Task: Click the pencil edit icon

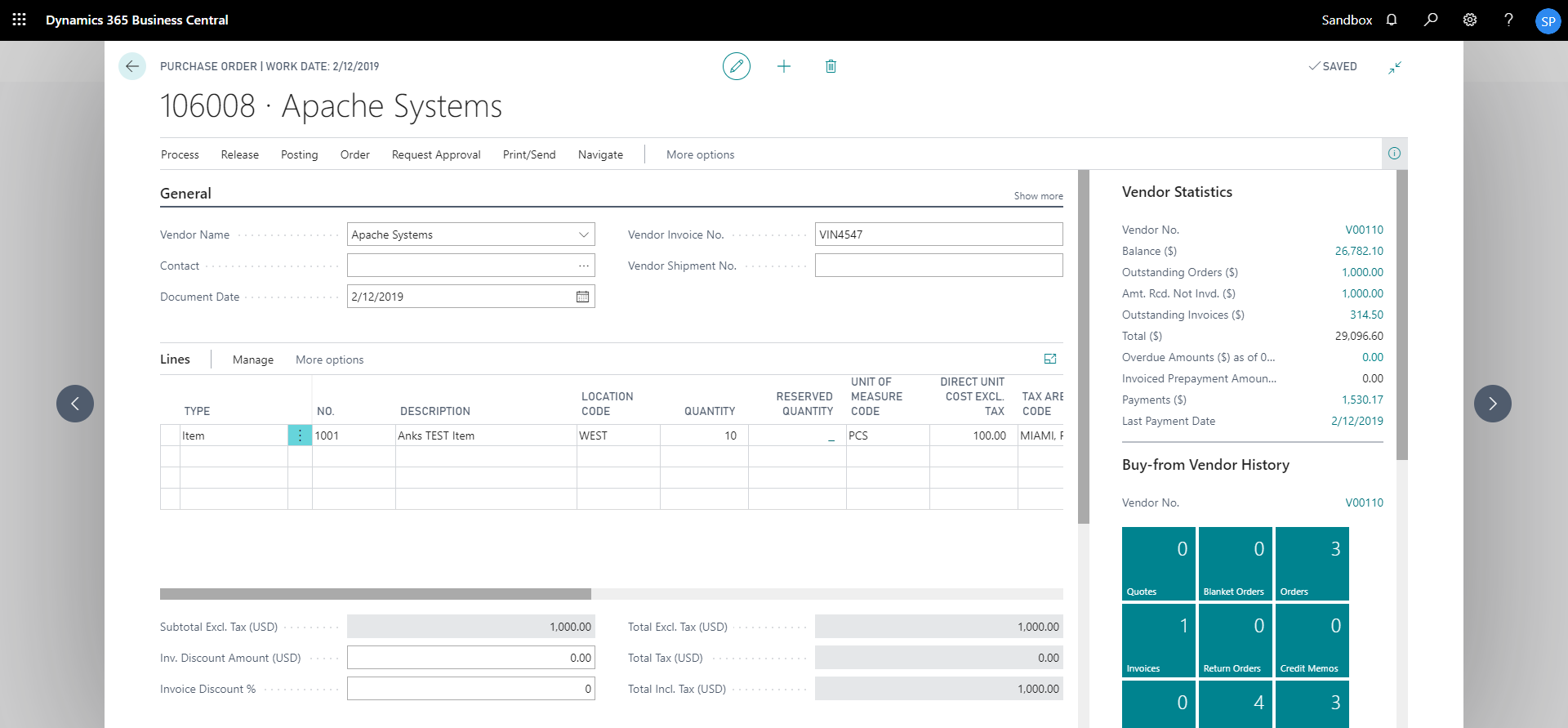Action: (x=736, y=66)
